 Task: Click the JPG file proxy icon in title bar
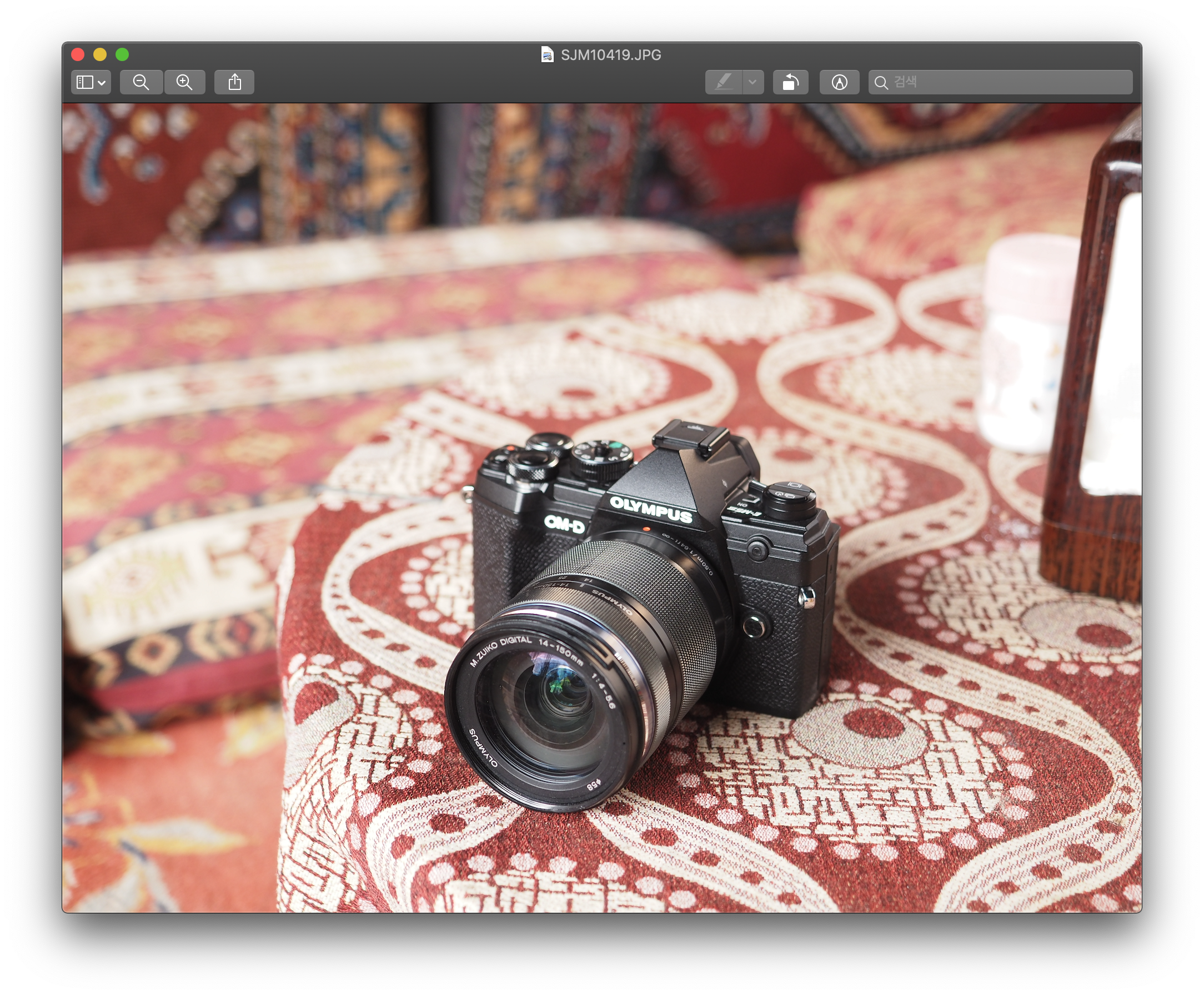[548, 54]
